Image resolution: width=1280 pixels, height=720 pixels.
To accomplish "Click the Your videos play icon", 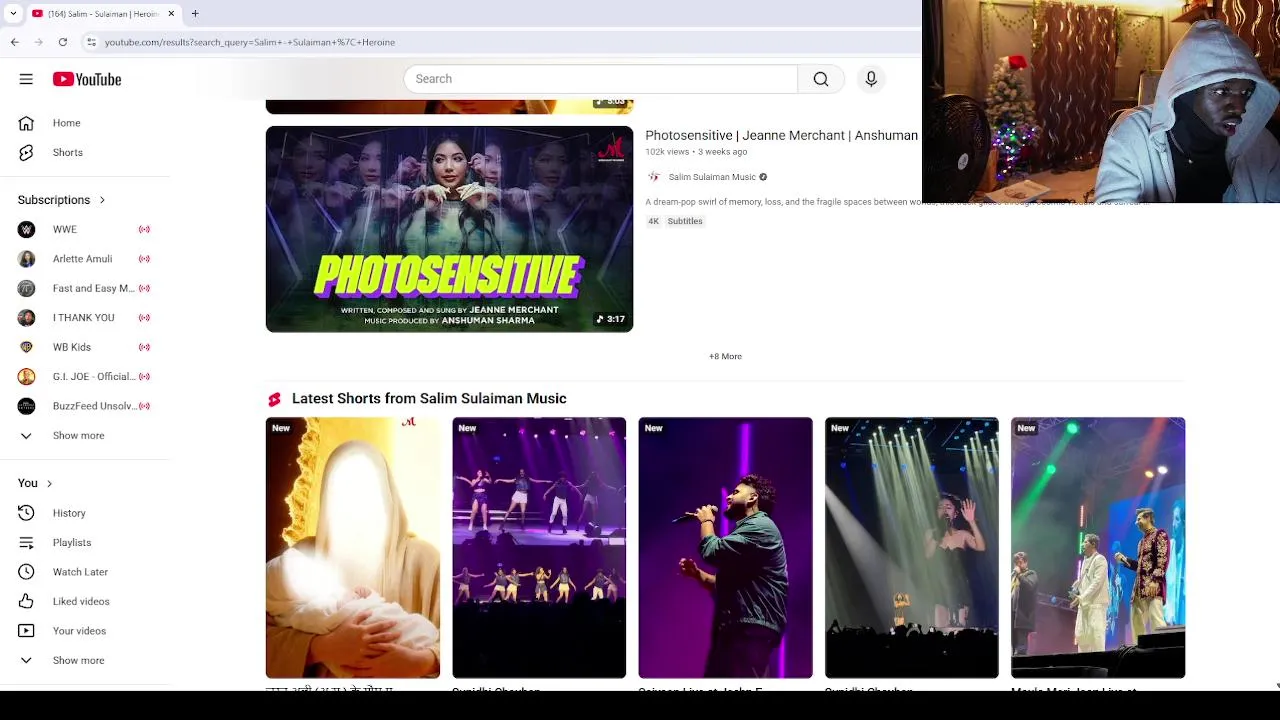I will [26, 631].
